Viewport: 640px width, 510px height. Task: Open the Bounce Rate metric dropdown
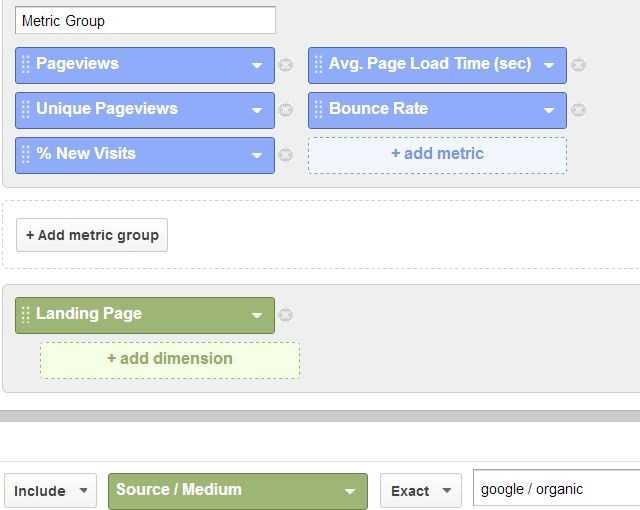pos(549,110)
